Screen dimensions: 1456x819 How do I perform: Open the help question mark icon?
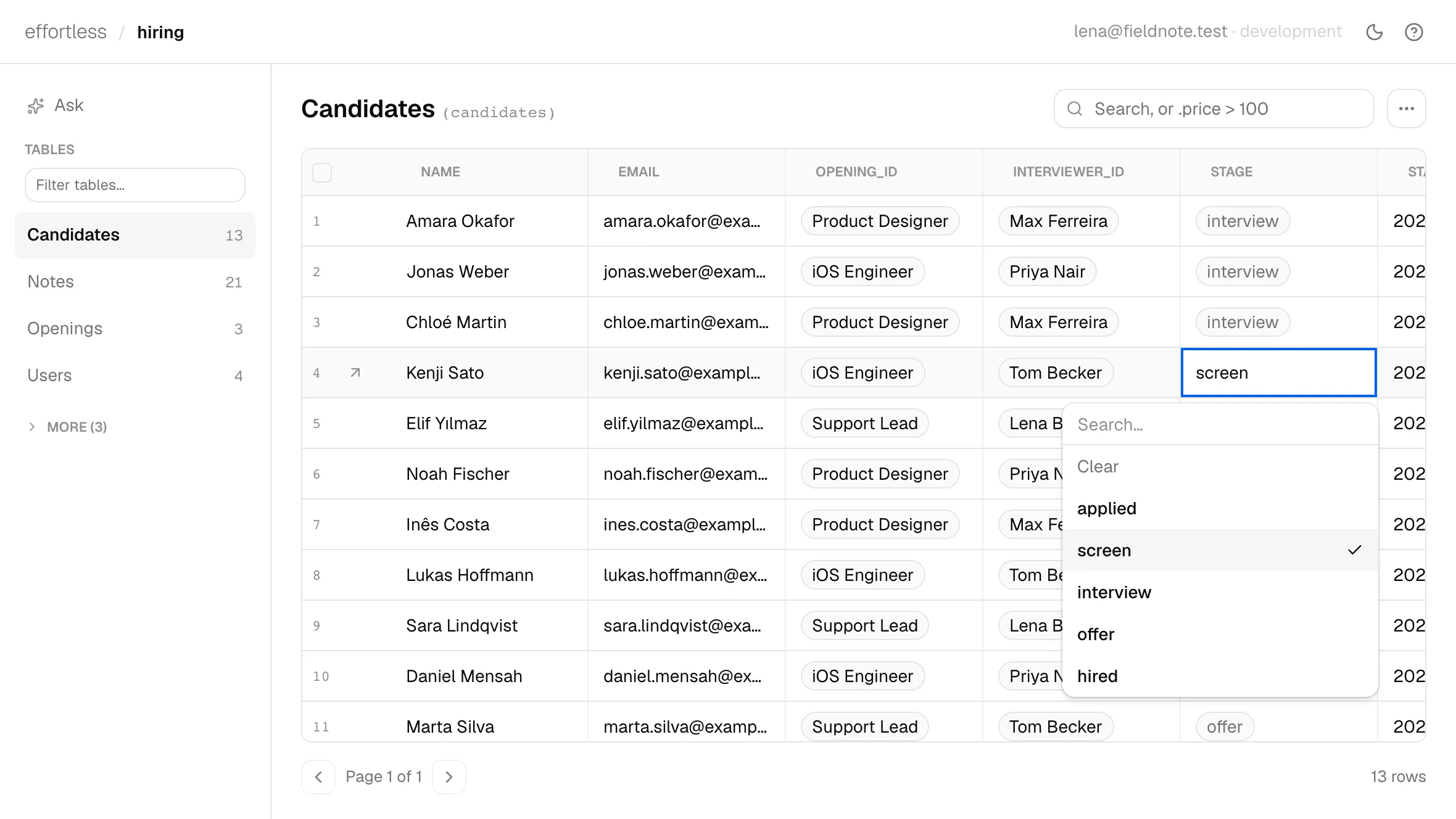coord(1413,32)
